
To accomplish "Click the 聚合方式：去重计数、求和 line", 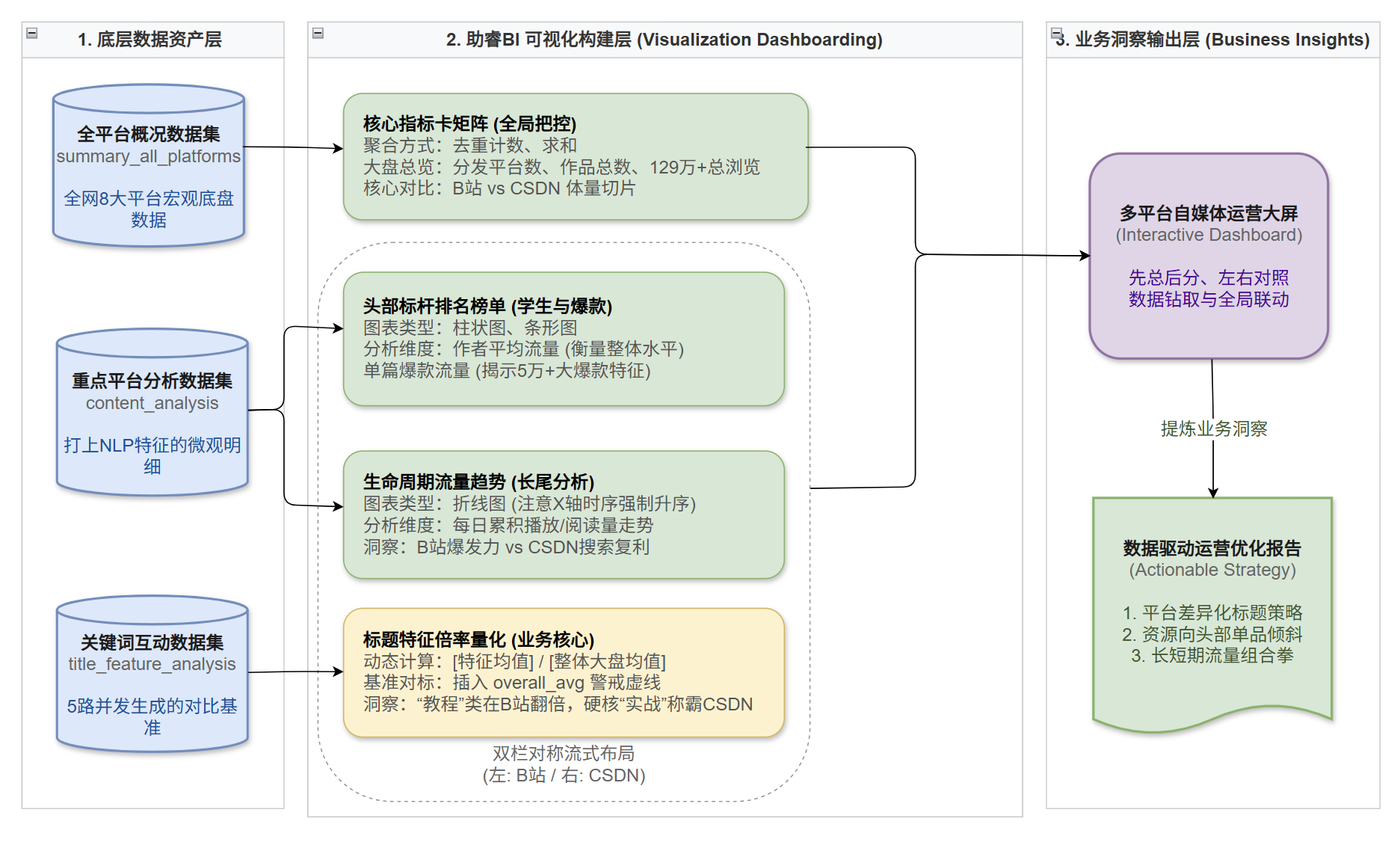I will point(470,145).
